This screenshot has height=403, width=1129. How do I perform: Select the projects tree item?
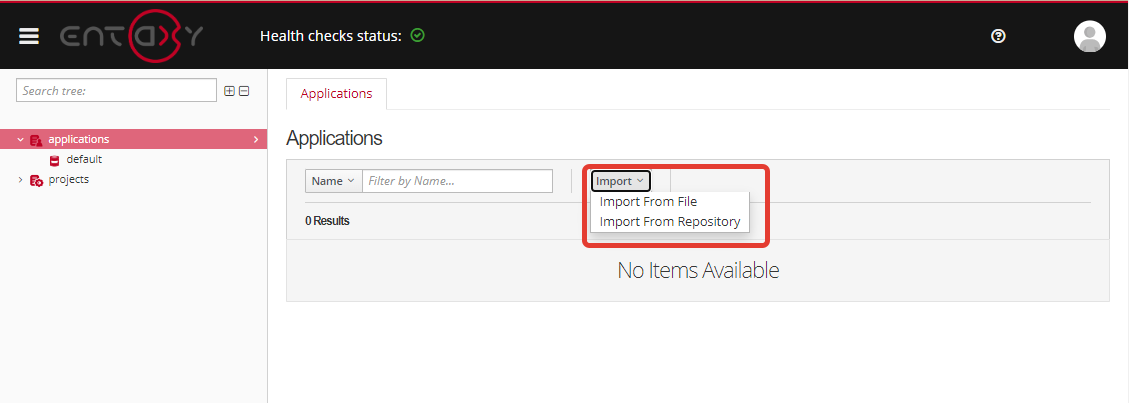click(x=68, y=179)
